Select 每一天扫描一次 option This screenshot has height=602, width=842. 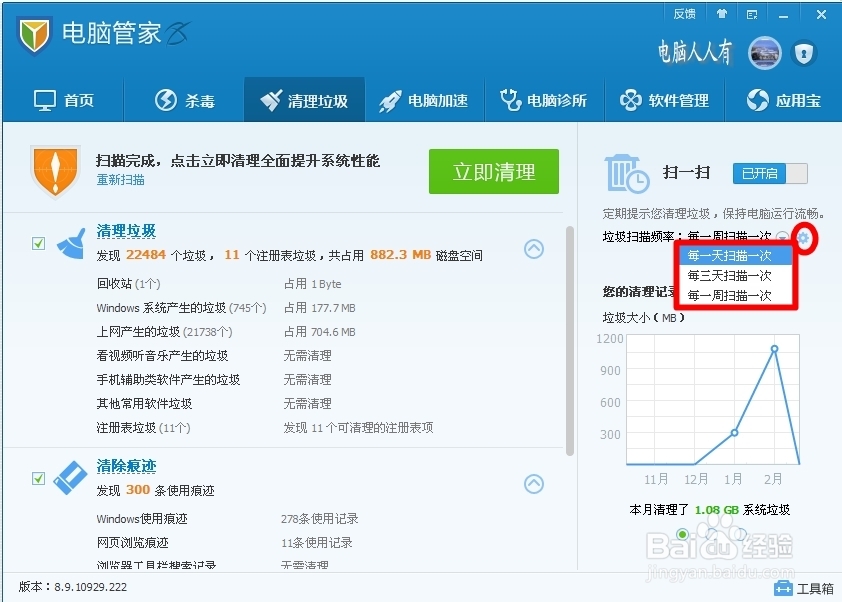tap(736, 256)
